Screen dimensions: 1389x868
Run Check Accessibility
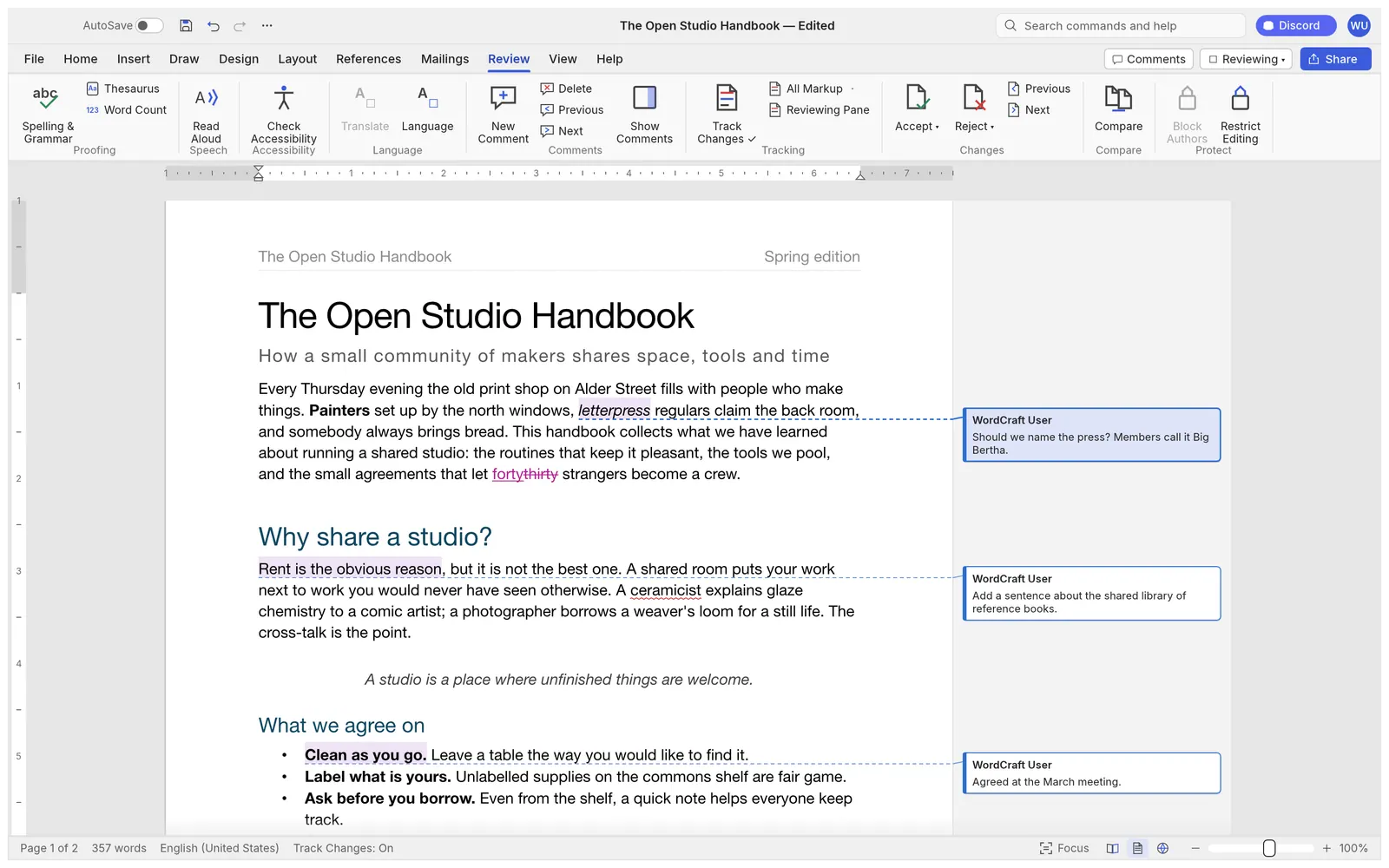point(284,113)
